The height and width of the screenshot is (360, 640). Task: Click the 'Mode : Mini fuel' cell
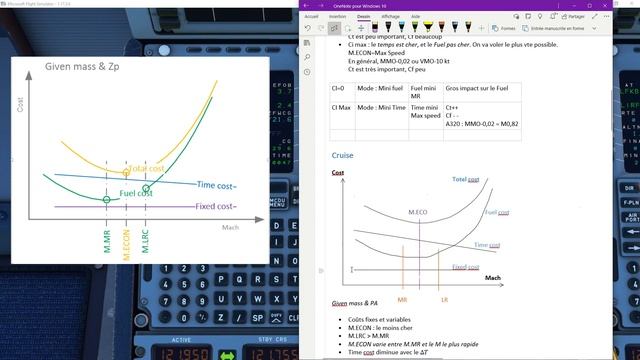point(382,92)
